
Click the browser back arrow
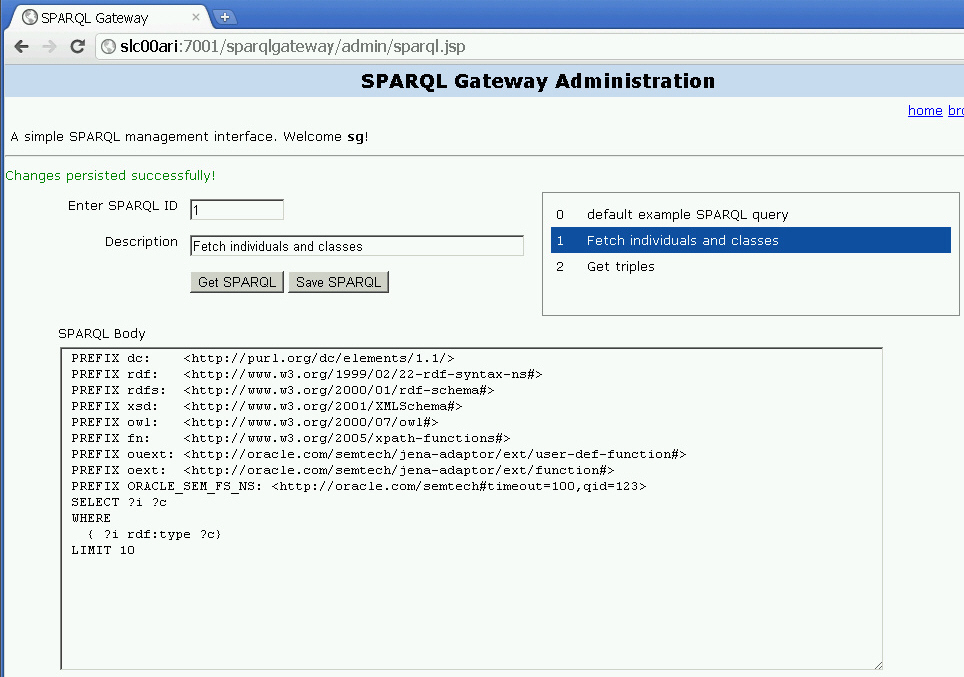21,47
